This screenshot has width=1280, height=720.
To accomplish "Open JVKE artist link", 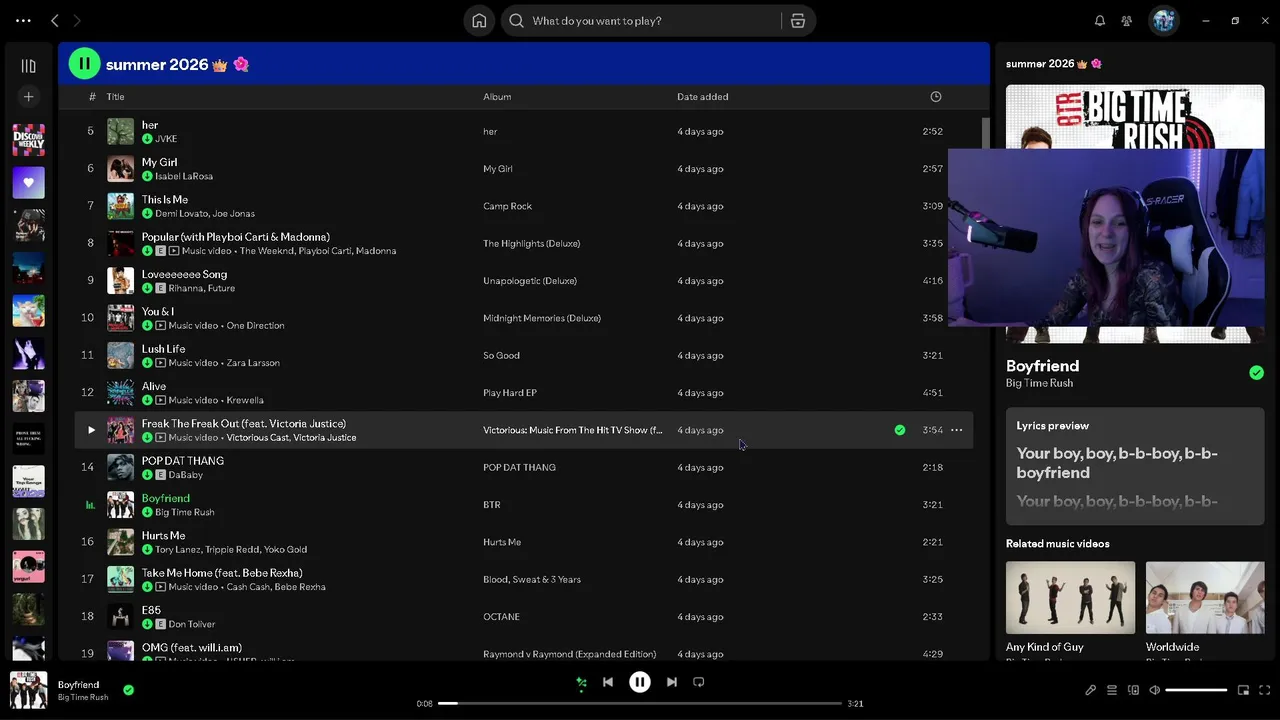I will (x=166, y=139).
